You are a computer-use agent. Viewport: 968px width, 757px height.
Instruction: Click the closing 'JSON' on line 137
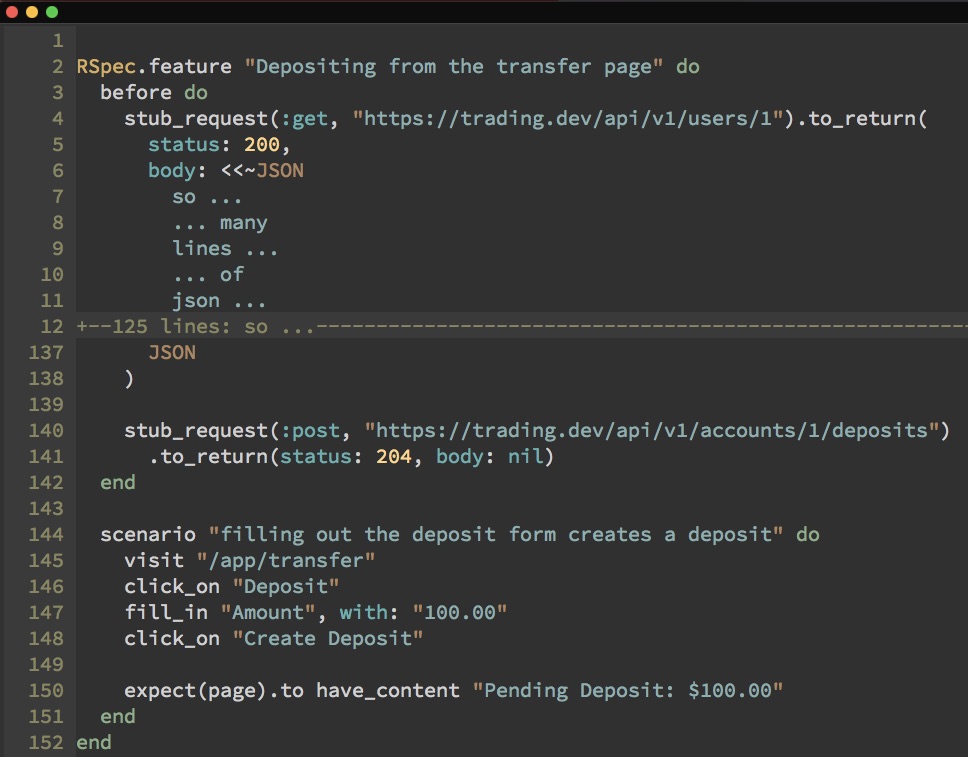click(172, 353)
